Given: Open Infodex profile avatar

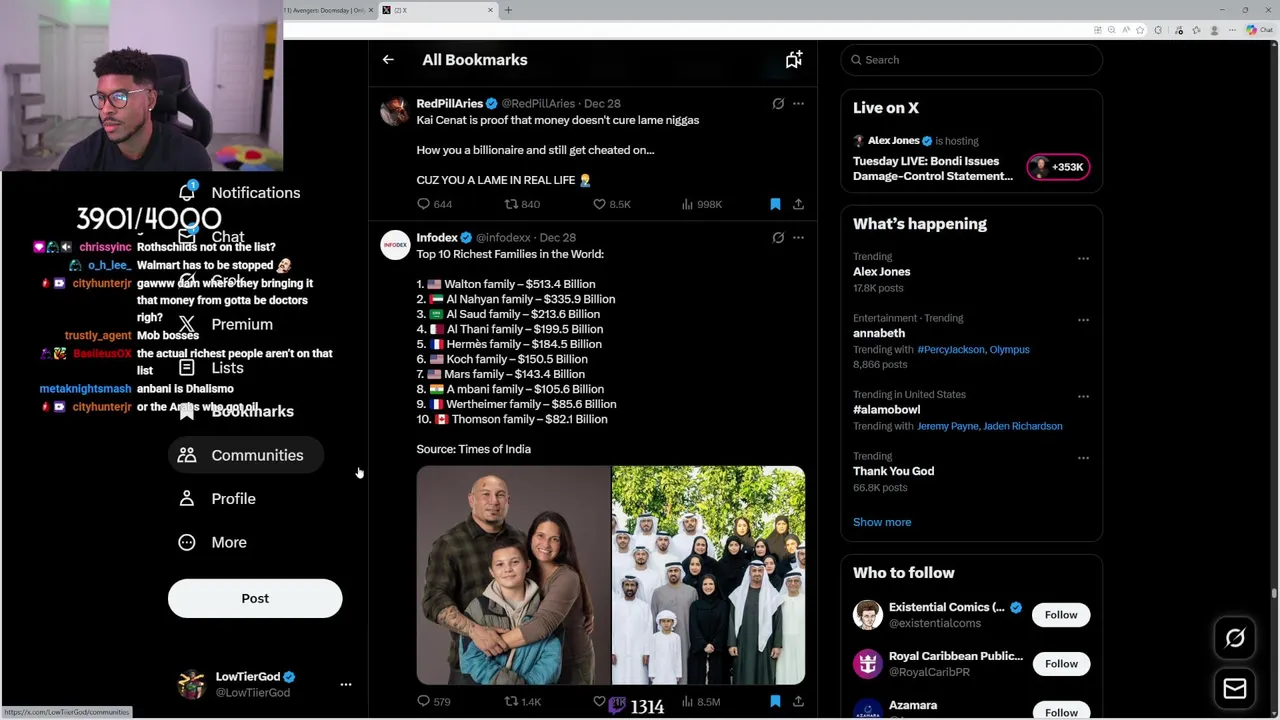Looking at the screenshot, I should point(395,245).
